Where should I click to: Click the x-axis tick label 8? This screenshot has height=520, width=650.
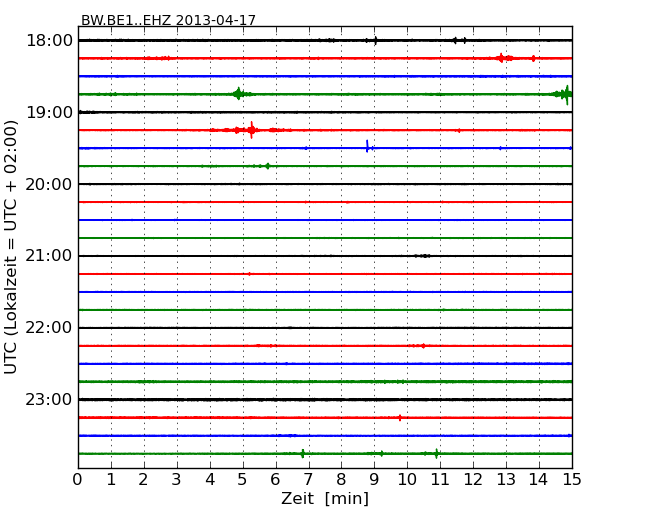coord(341,479)
